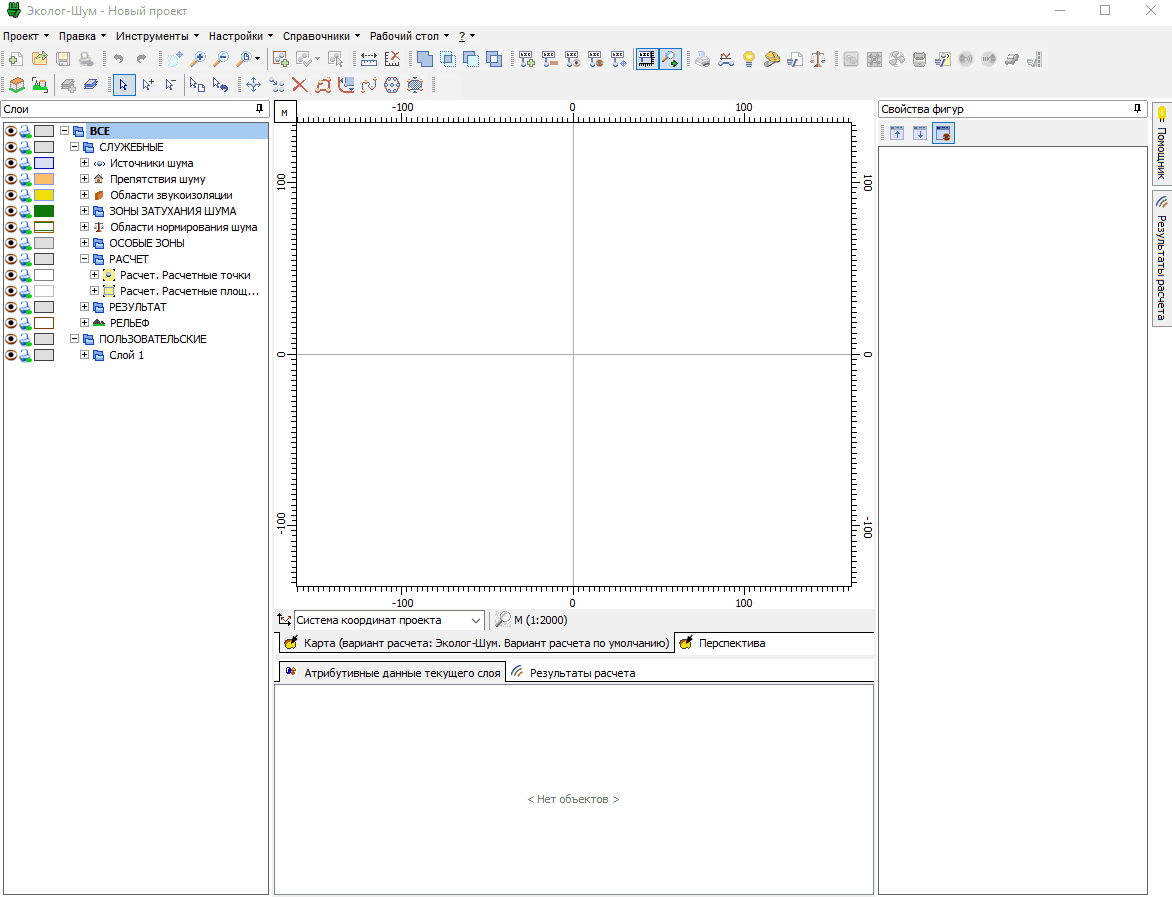Select the four-arrow move tool
Viewport: 1172px width, 897px height.
(253, 85)
